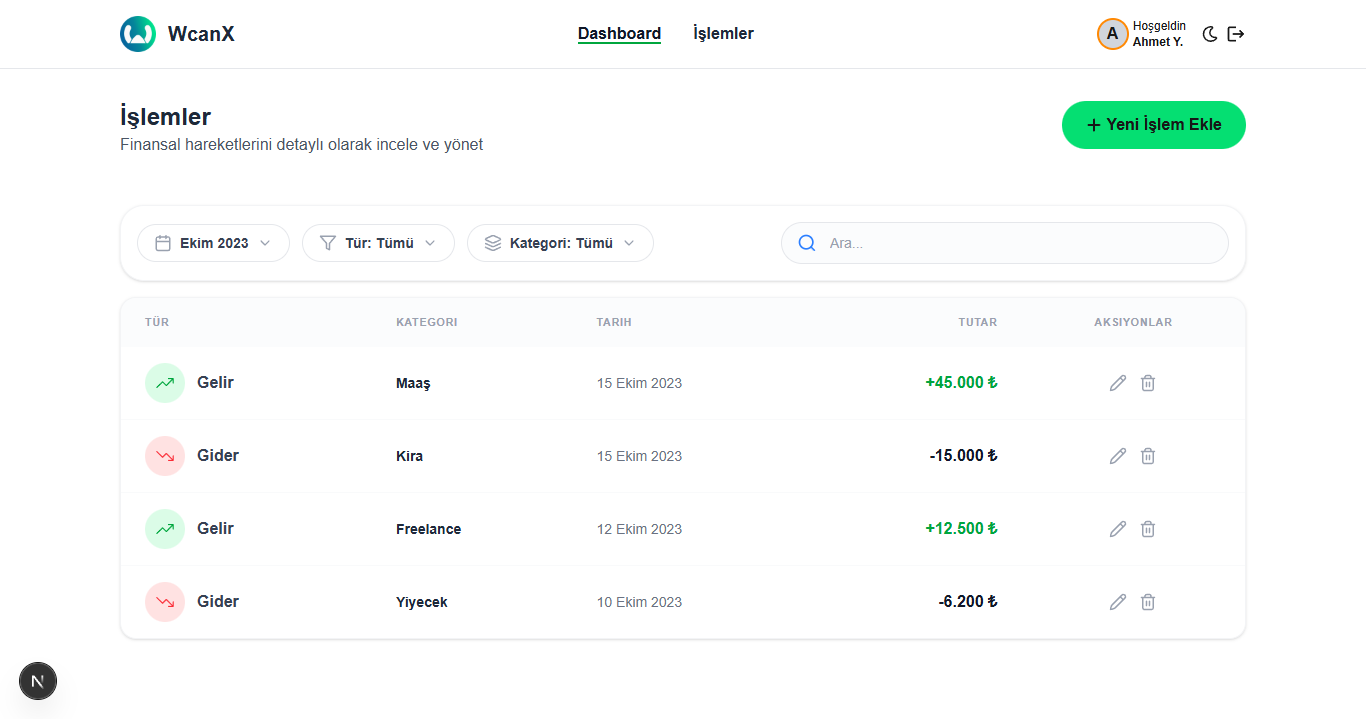Click the search magnifier icon in the search bar
Image resolution: width=1366 pixels, height=719 pixels.
point(806,242)
